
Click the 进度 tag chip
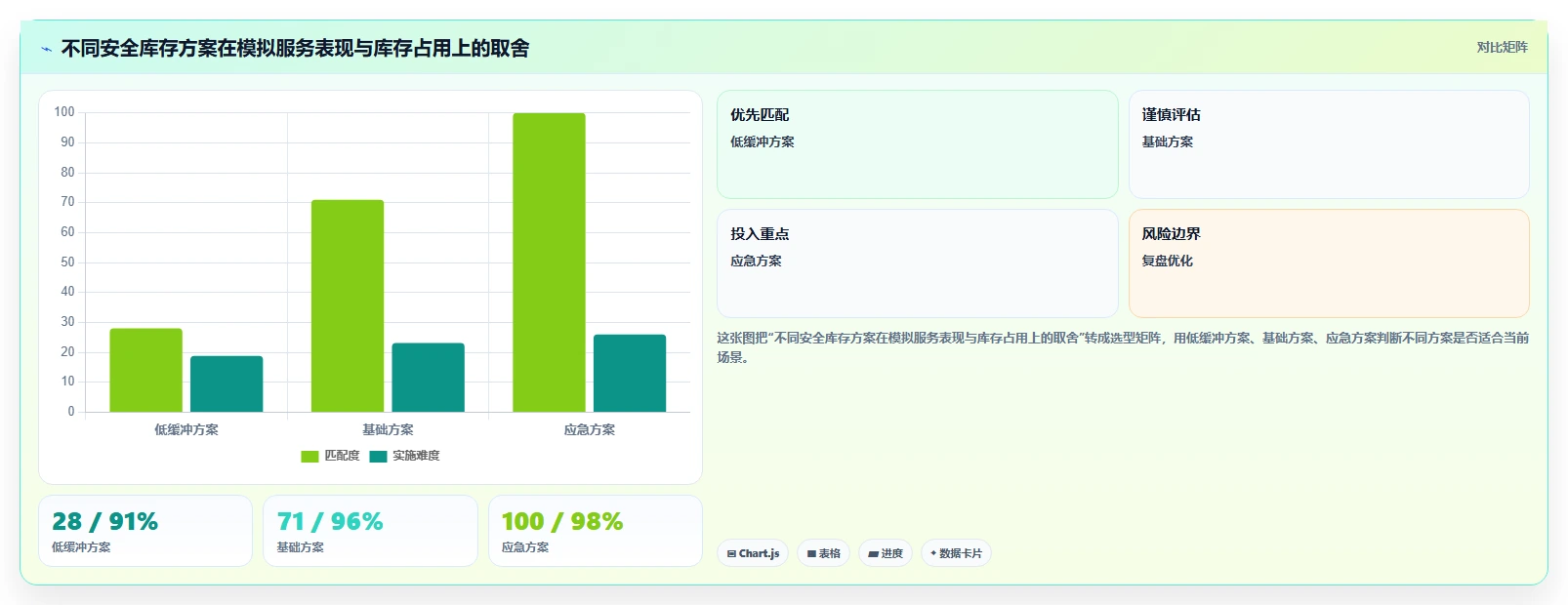(886, 553)
